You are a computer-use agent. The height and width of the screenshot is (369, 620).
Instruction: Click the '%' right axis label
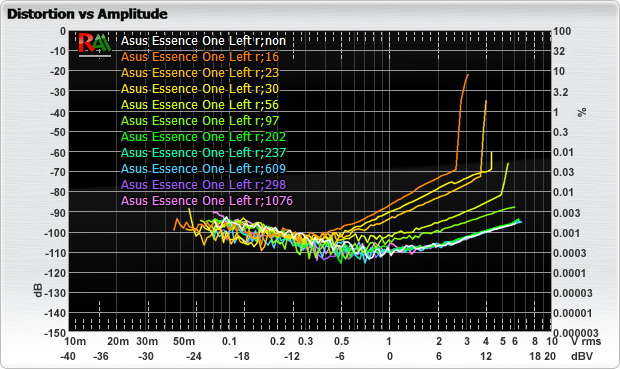pos(582,112)
